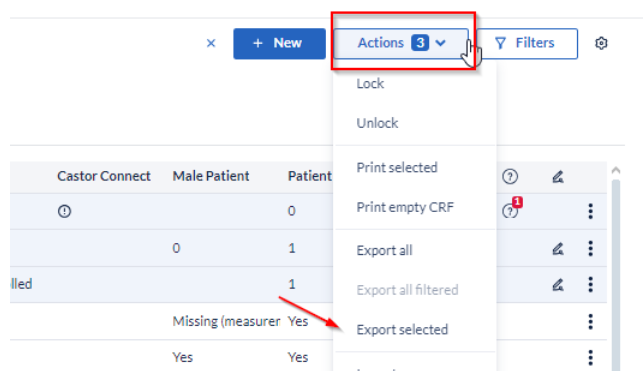Screen dimensions: 644x371
Task: Select Print empty CRF option
Action: 405,207
